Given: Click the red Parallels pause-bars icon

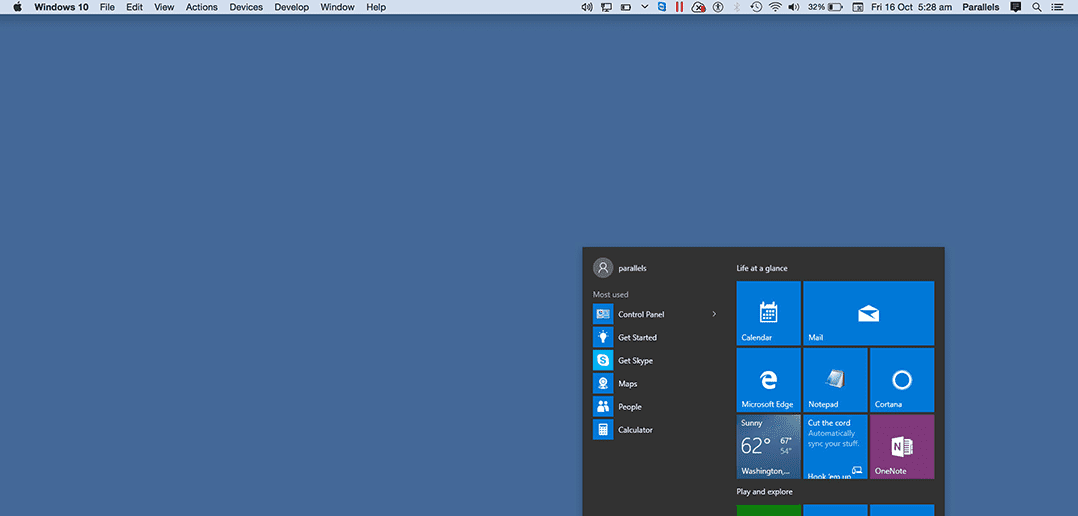Looking at the screenshot, I should [679, 7].
